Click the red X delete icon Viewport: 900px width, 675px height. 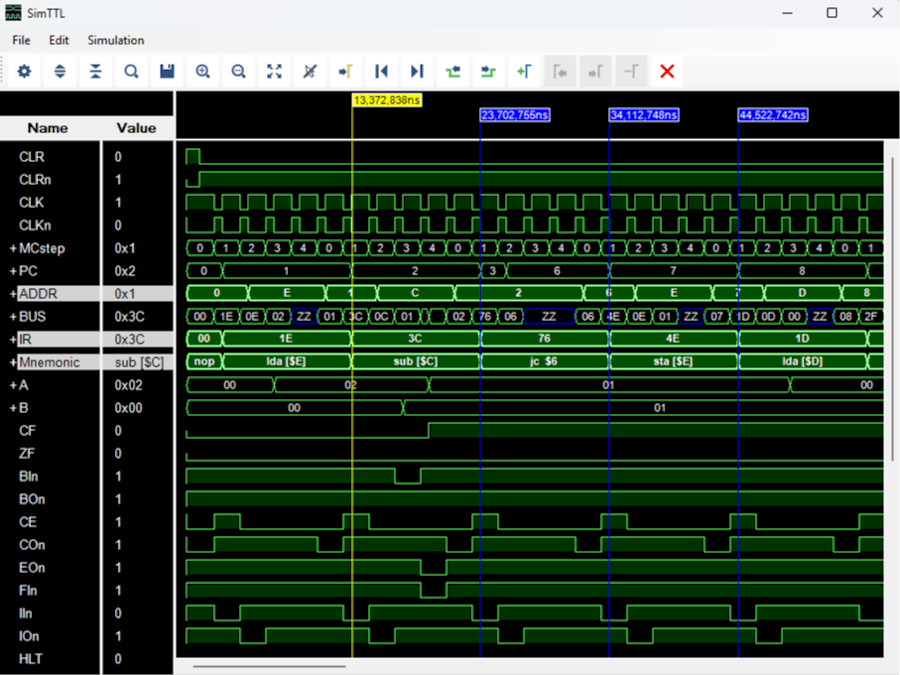(667, 72)
